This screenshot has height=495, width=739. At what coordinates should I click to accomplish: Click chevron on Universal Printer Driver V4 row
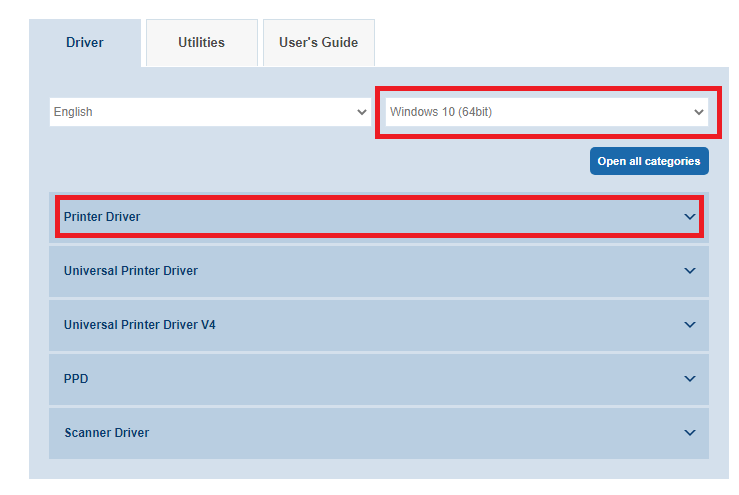point(690,325)
